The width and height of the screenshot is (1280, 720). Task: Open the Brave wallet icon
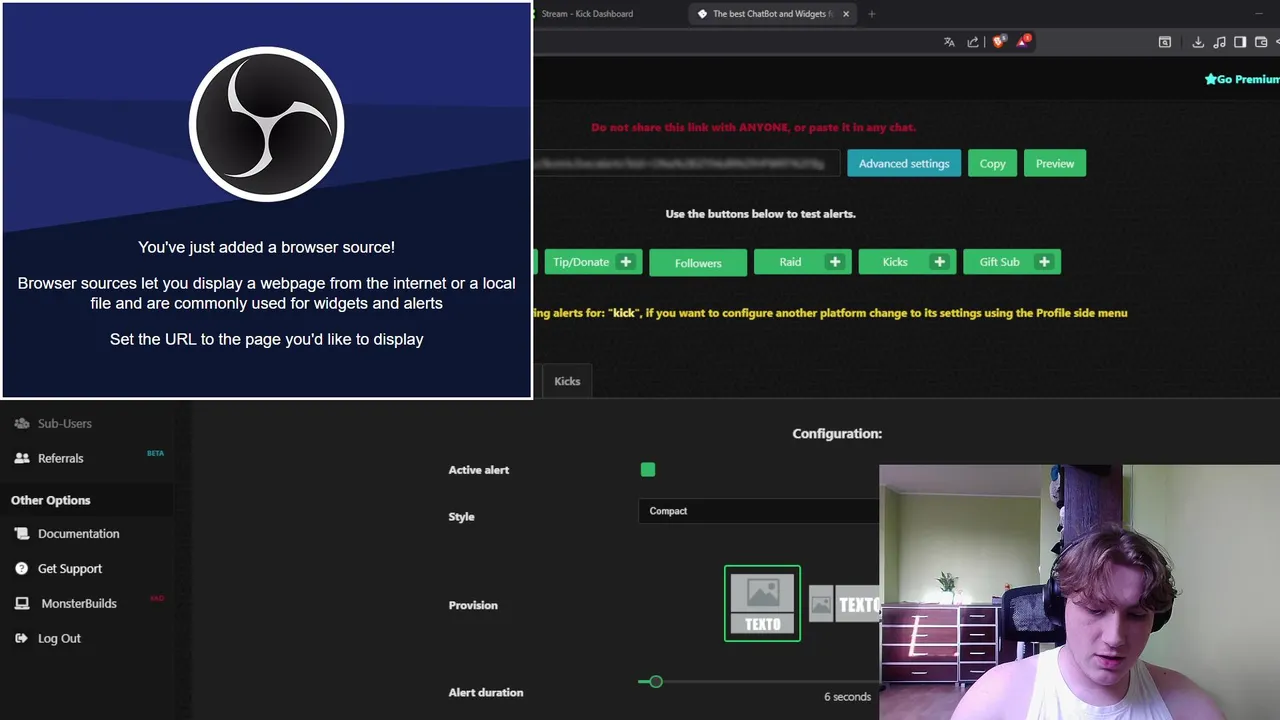(1261, 42)
